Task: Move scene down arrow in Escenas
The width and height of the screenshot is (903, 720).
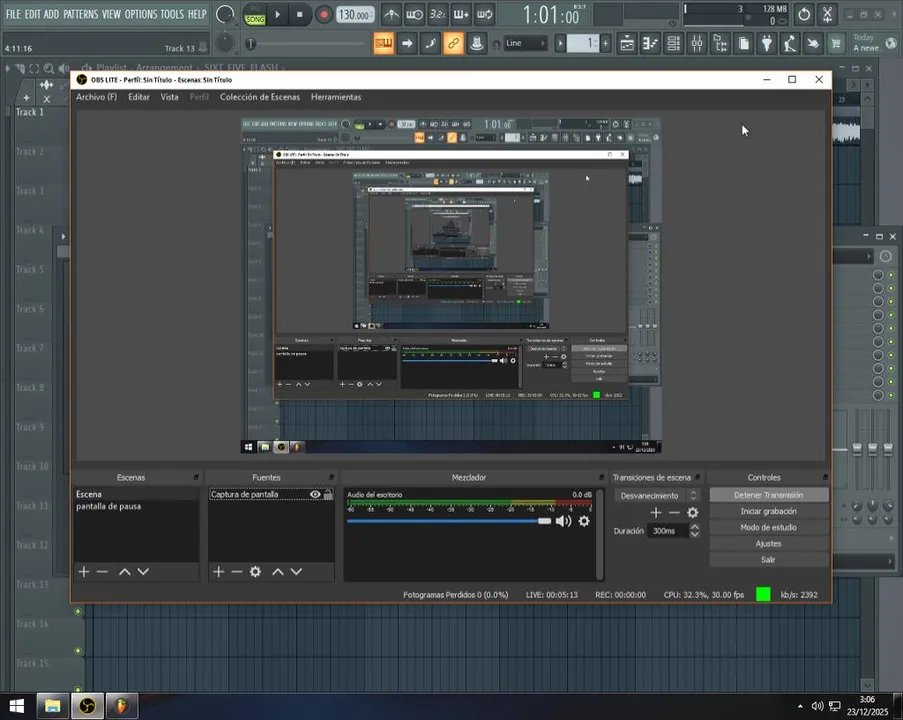Action: (143, 571)
